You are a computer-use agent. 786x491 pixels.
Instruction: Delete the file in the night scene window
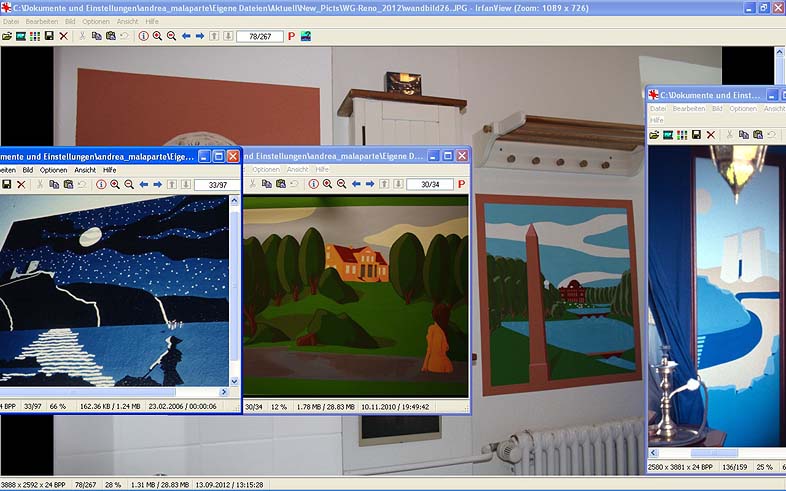tap(21, 185)
